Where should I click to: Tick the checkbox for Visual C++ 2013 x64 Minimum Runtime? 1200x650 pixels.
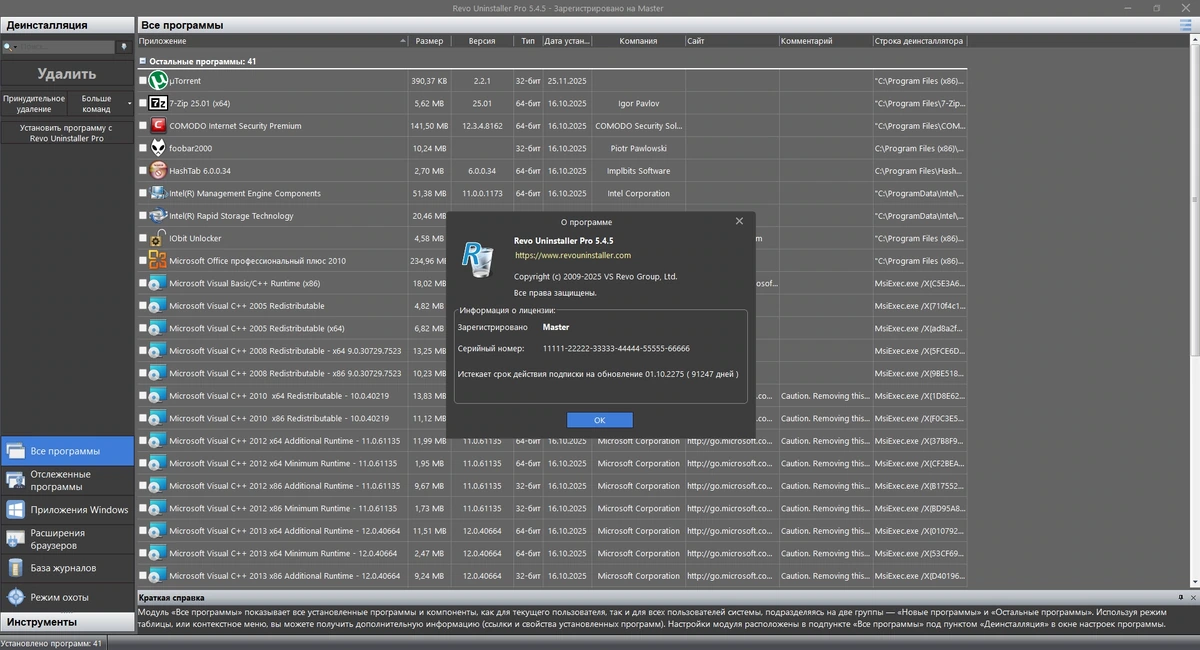point(143,553)
